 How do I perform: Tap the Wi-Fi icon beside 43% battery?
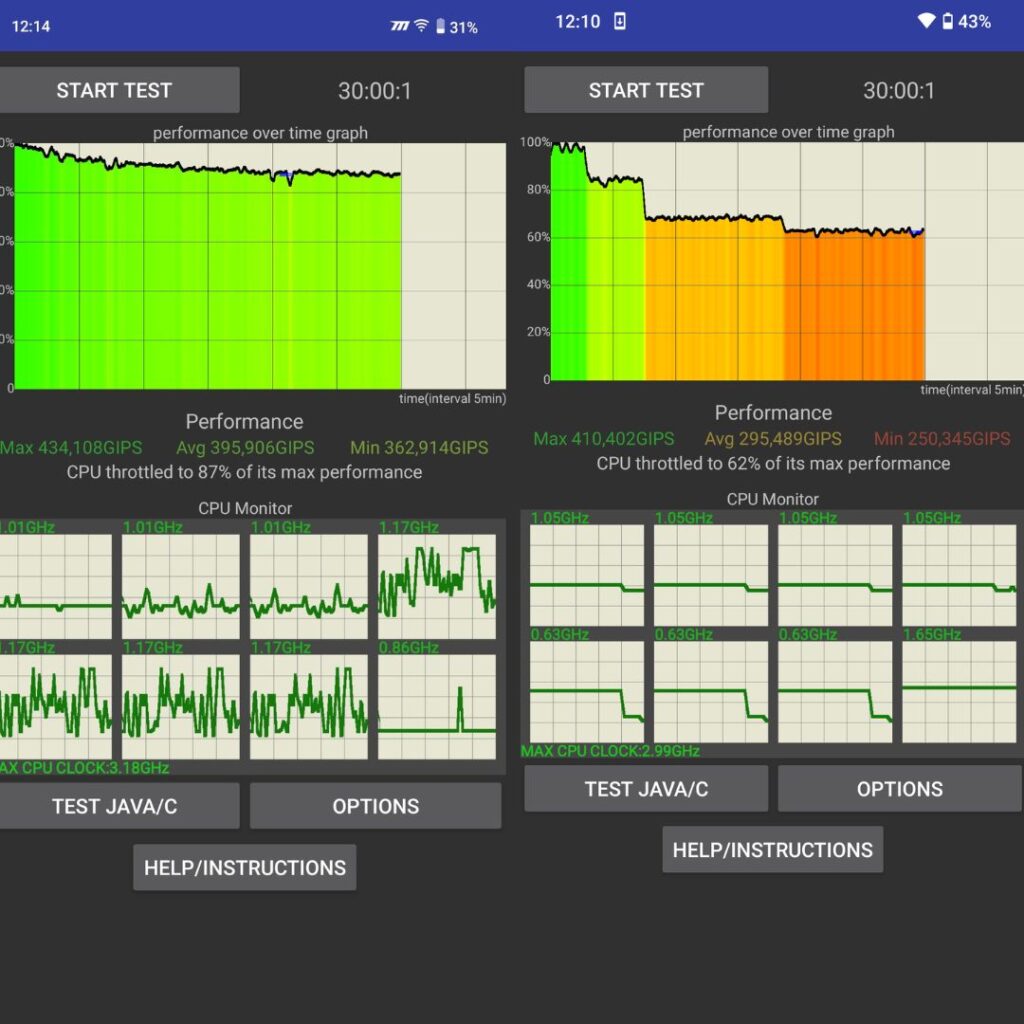pyautogui.click(x=926, y=21)
